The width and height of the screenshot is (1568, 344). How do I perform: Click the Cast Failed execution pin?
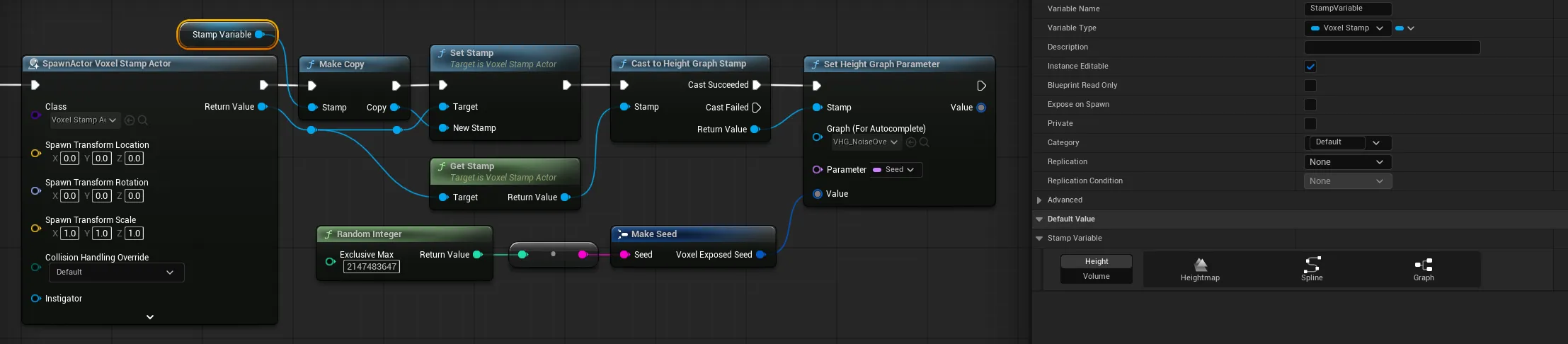pos(757,108)
